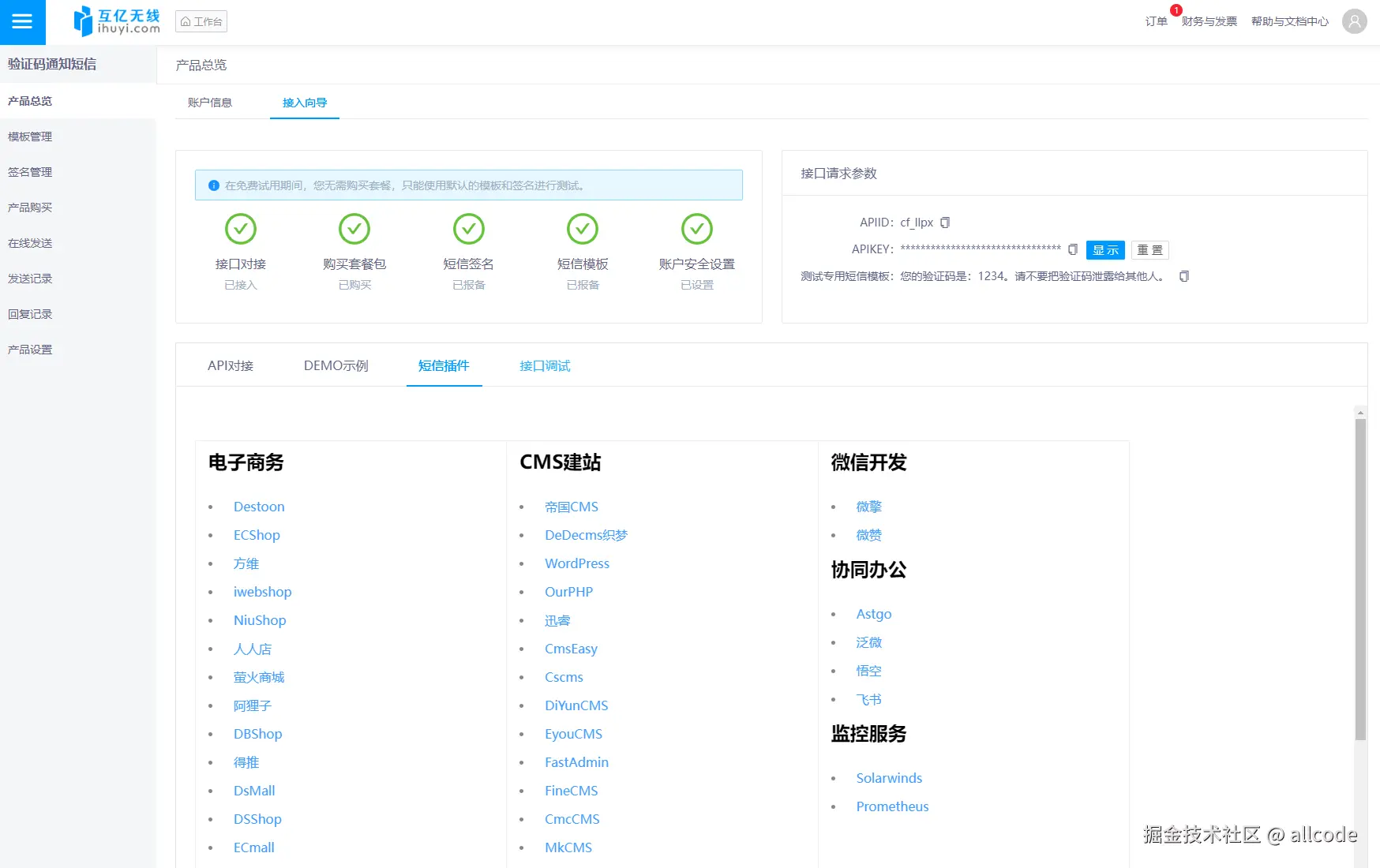
Task: Open the 帝国CMS plugin link
Action: pos(572,507)
